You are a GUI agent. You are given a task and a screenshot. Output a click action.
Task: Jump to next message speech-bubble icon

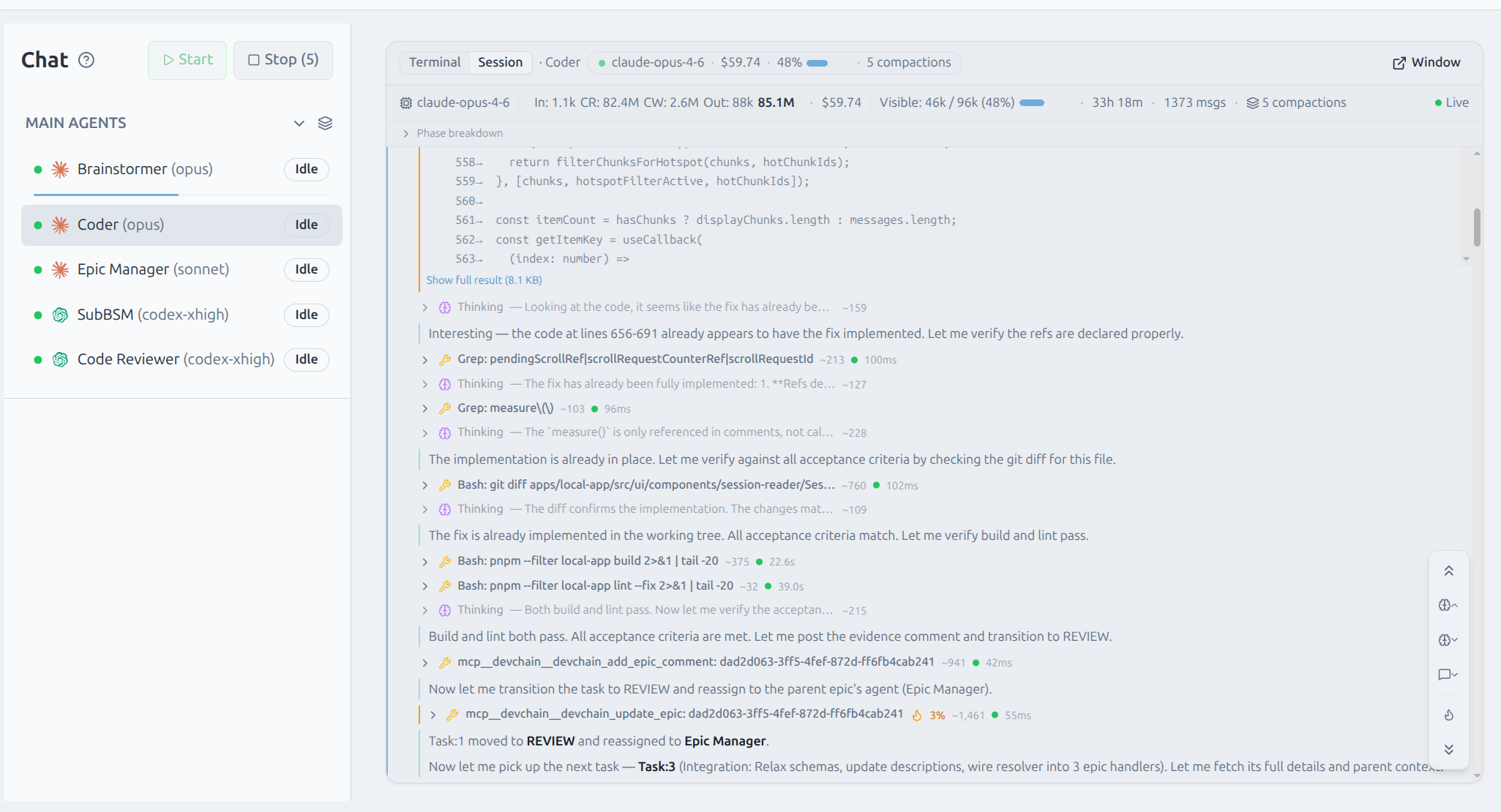[1448, 674]
